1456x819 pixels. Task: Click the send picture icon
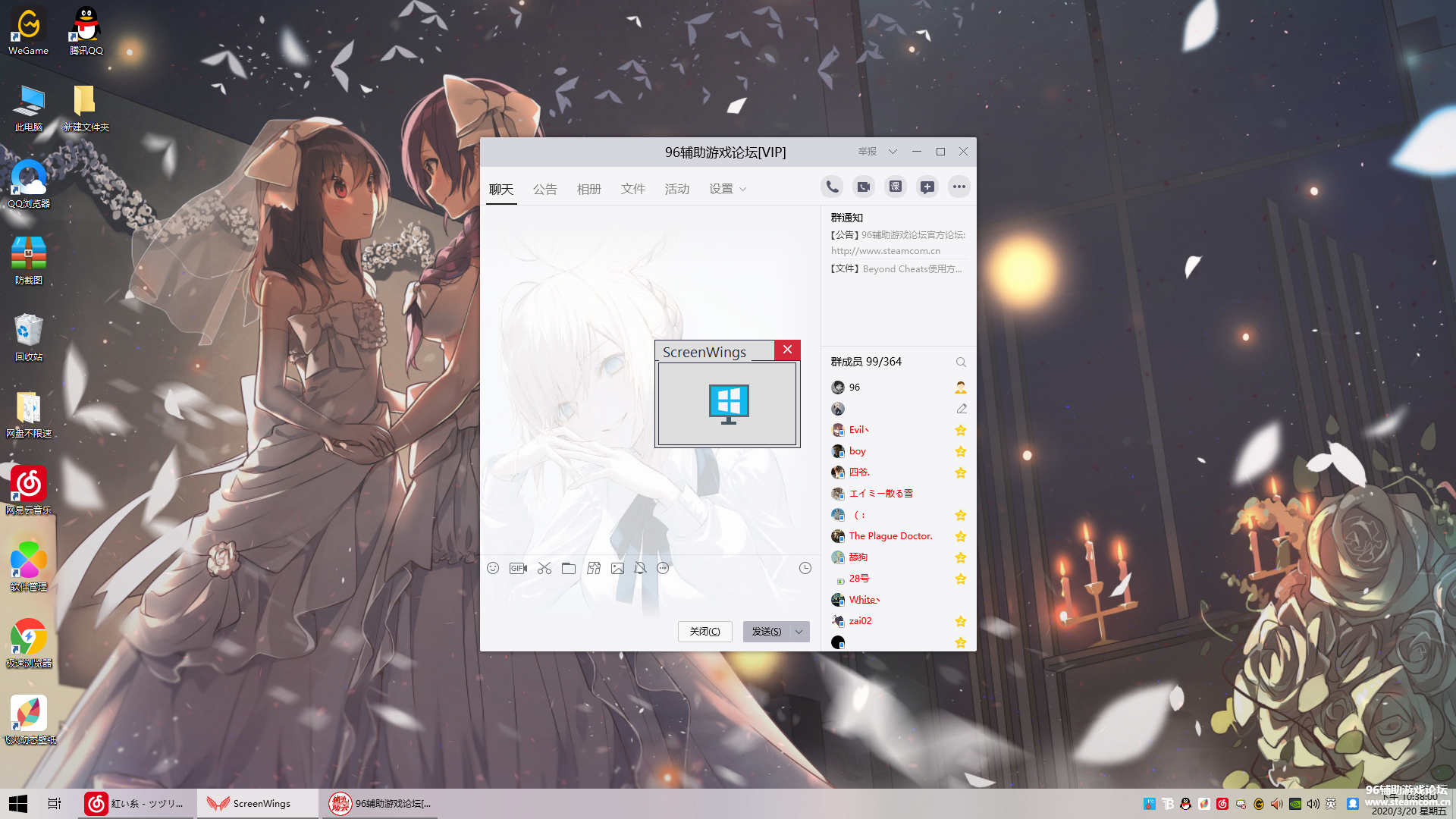pyautogui.click(x=618, y=568)
